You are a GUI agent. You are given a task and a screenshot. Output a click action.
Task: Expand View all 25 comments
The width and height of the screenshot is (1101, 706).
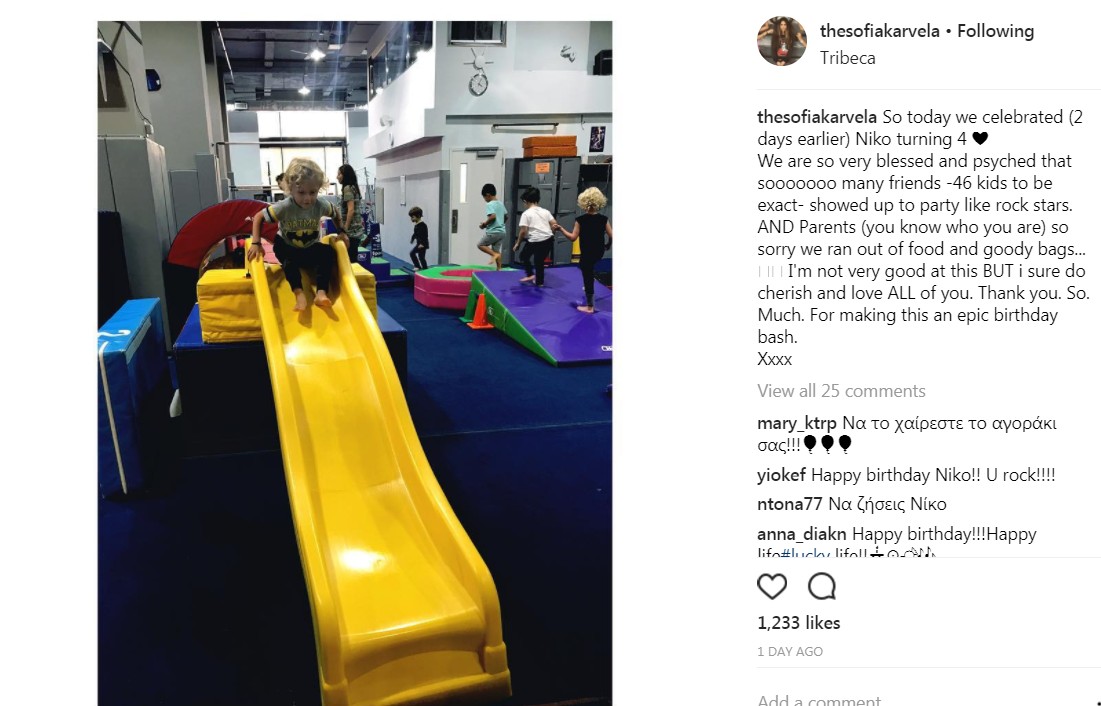point(841,391)
